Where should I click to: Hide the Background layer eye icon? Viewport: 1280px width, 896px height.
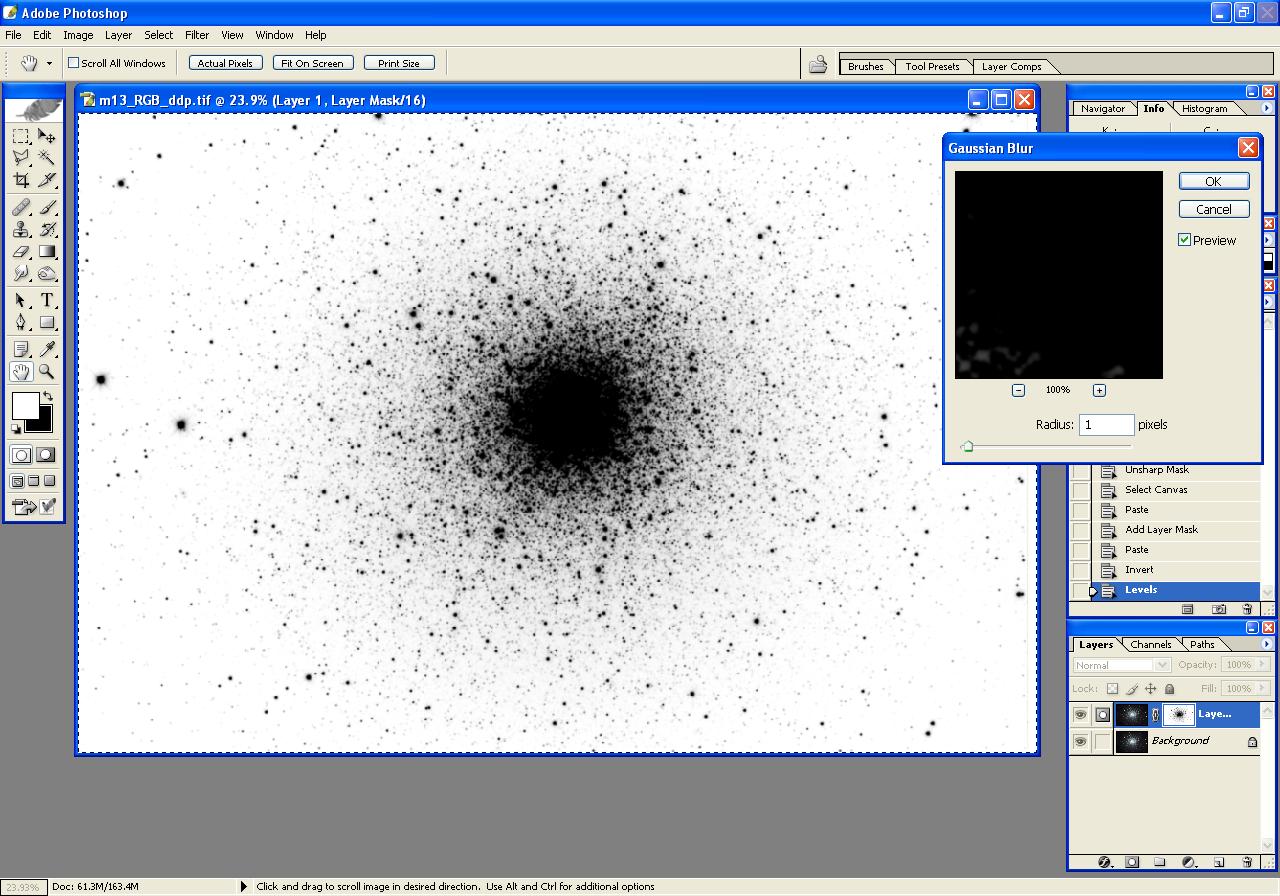(1080, 742)
